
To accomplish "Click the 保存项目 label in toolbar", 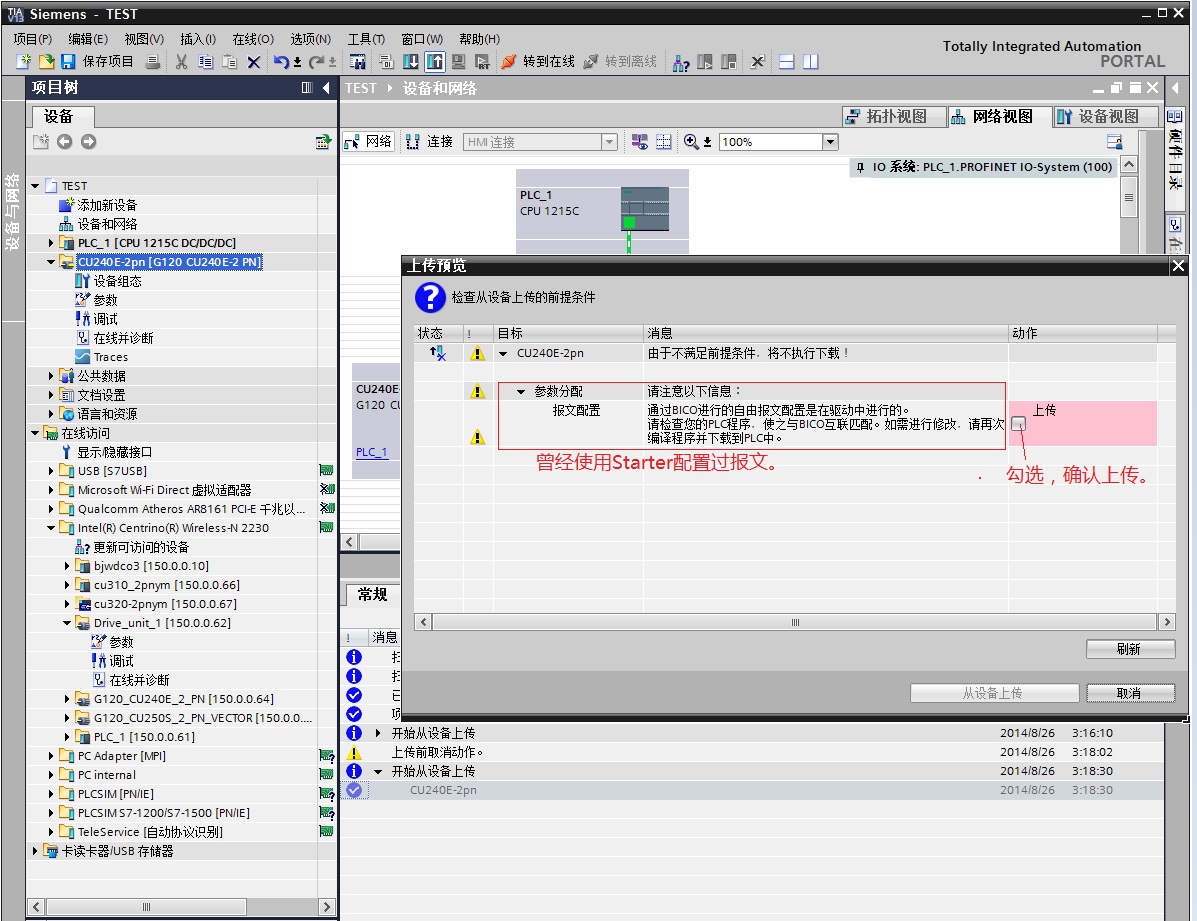I will coord(108,62).
